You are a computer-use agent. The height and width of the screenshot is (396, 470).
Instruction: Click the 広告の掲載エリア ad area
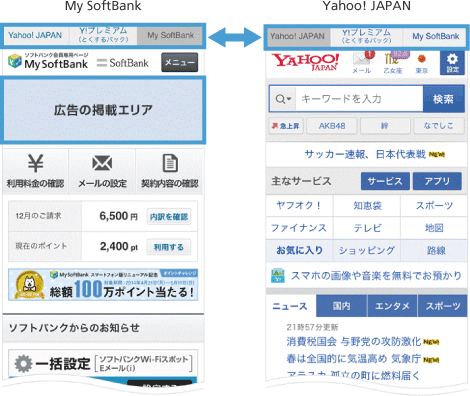[103, 110]
